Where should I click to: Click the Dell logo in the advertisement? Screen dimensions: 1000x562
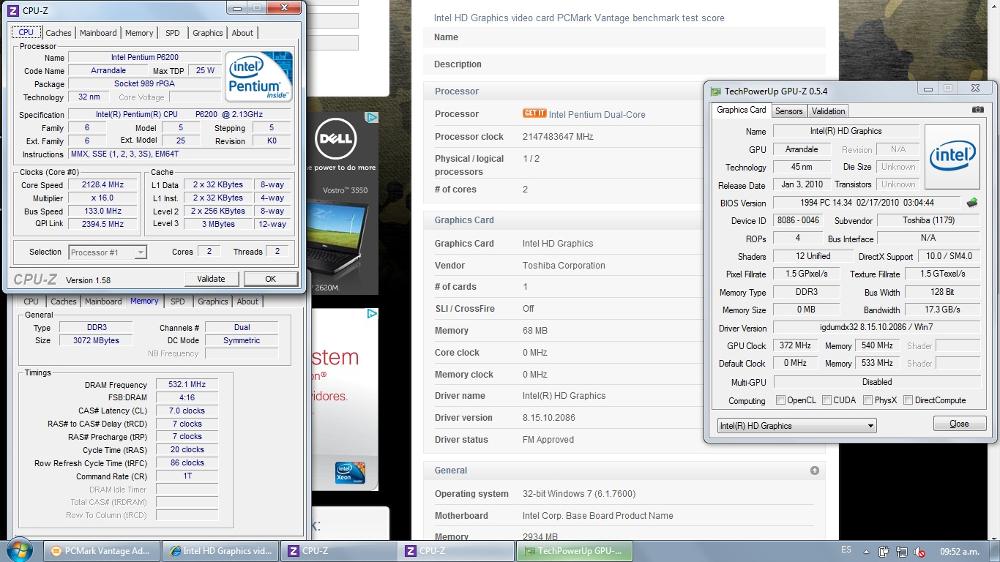(x=336, y=138)
